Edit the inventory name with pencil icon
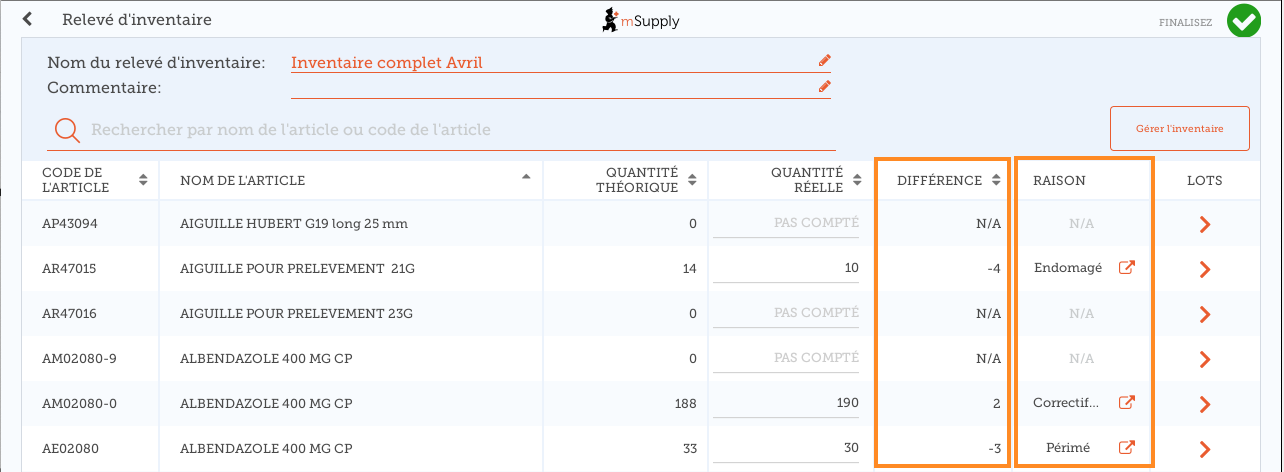 point(824,61)
